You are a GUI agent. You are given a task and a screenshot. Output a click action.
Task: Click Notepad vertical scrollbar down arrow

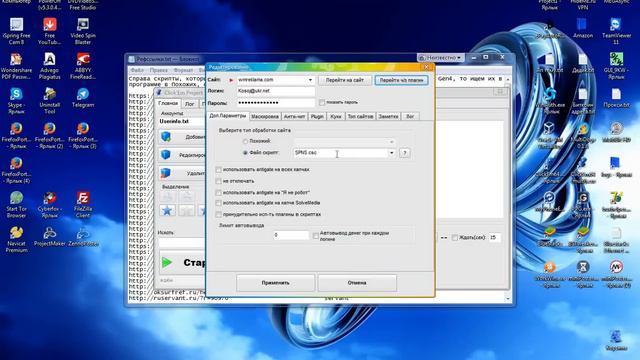coord(508,299)
